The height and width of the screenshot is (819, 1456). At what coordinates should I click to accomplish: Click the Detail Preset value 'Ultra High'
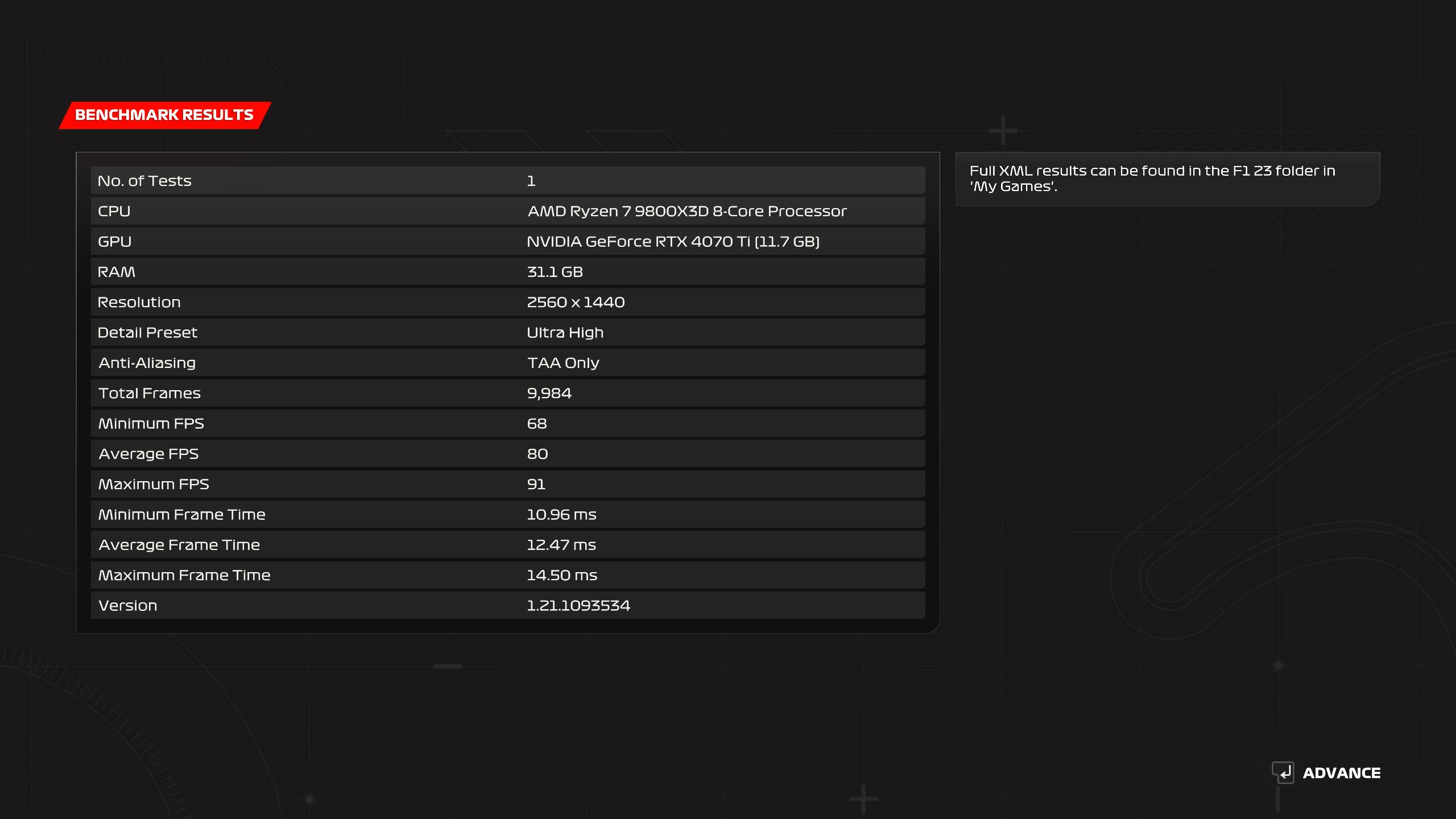coord(565,333)
